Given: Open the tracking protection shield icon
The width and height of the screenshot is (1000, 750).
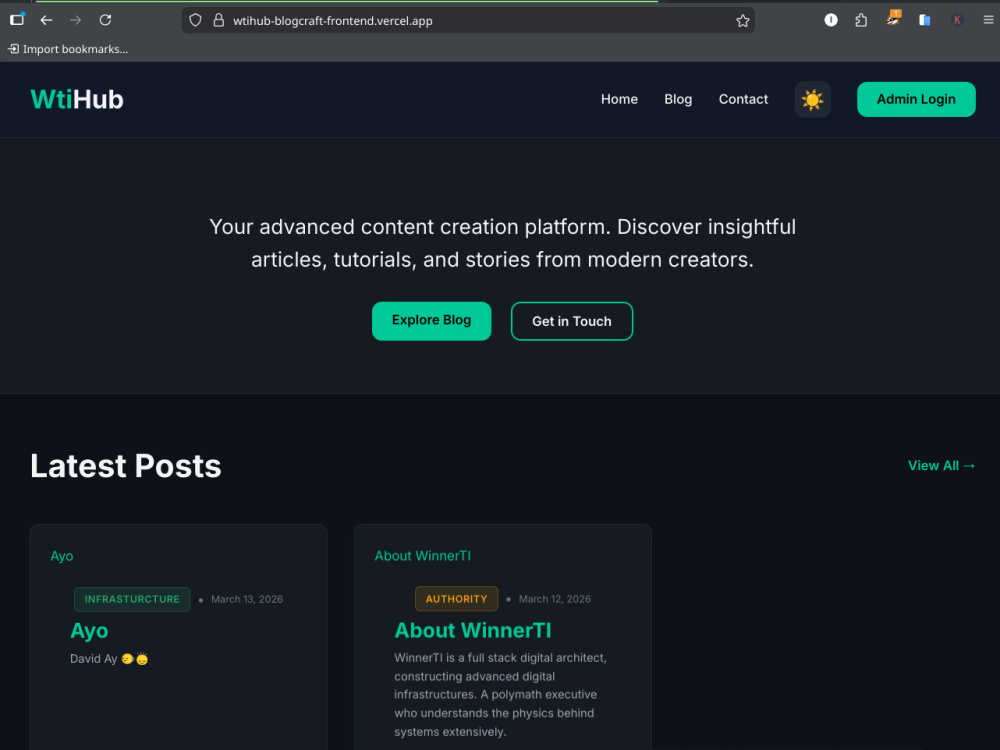Looking at the screenshot, I should [x=196, y=20].
